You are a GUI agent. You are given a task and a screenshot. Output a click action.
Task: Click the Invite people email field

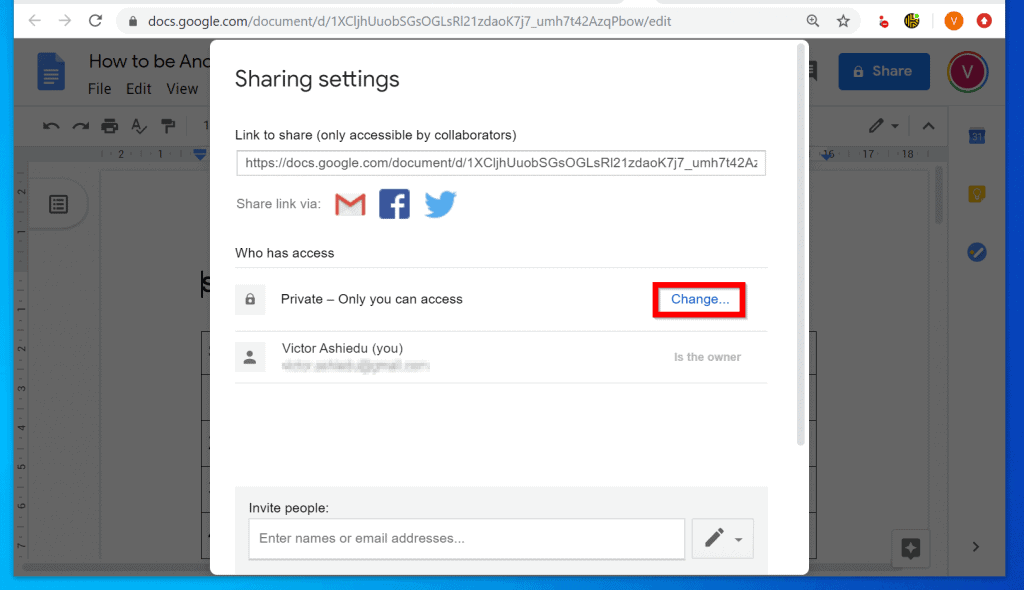466,539
